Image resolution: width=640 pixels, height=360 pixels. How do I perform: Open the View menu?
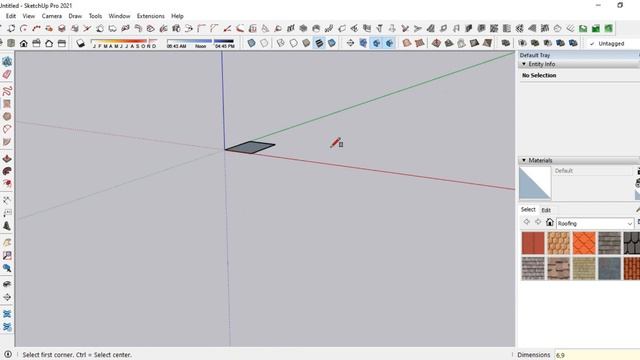point(28,16)
